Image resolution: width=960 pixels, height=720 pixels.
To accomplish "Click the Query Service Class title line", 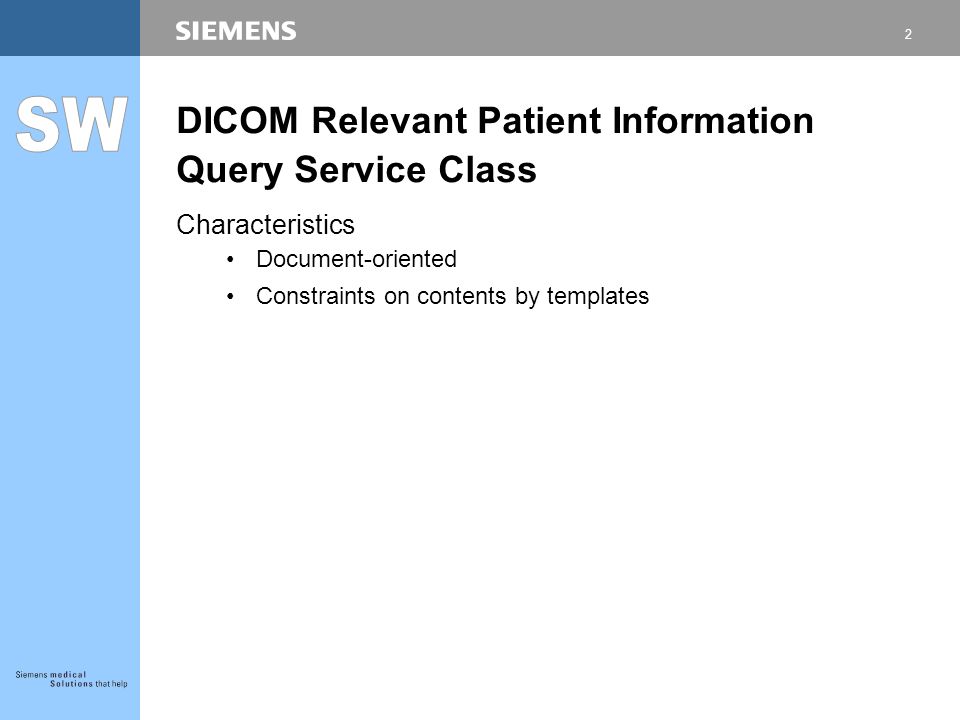I will 356,170.
